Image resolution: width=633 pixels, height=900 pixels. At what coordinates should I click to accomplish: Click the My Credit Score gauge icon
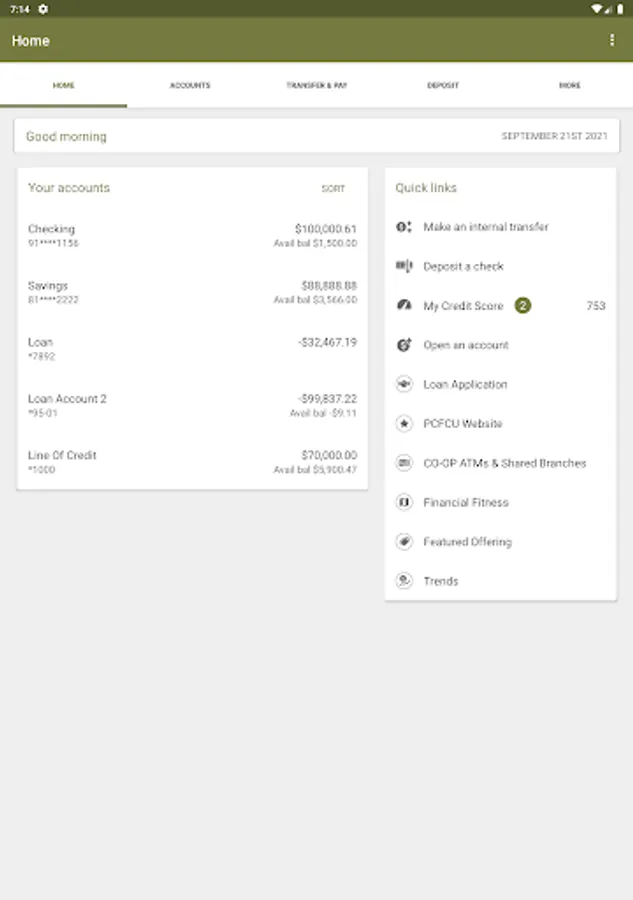click(404, 305)
